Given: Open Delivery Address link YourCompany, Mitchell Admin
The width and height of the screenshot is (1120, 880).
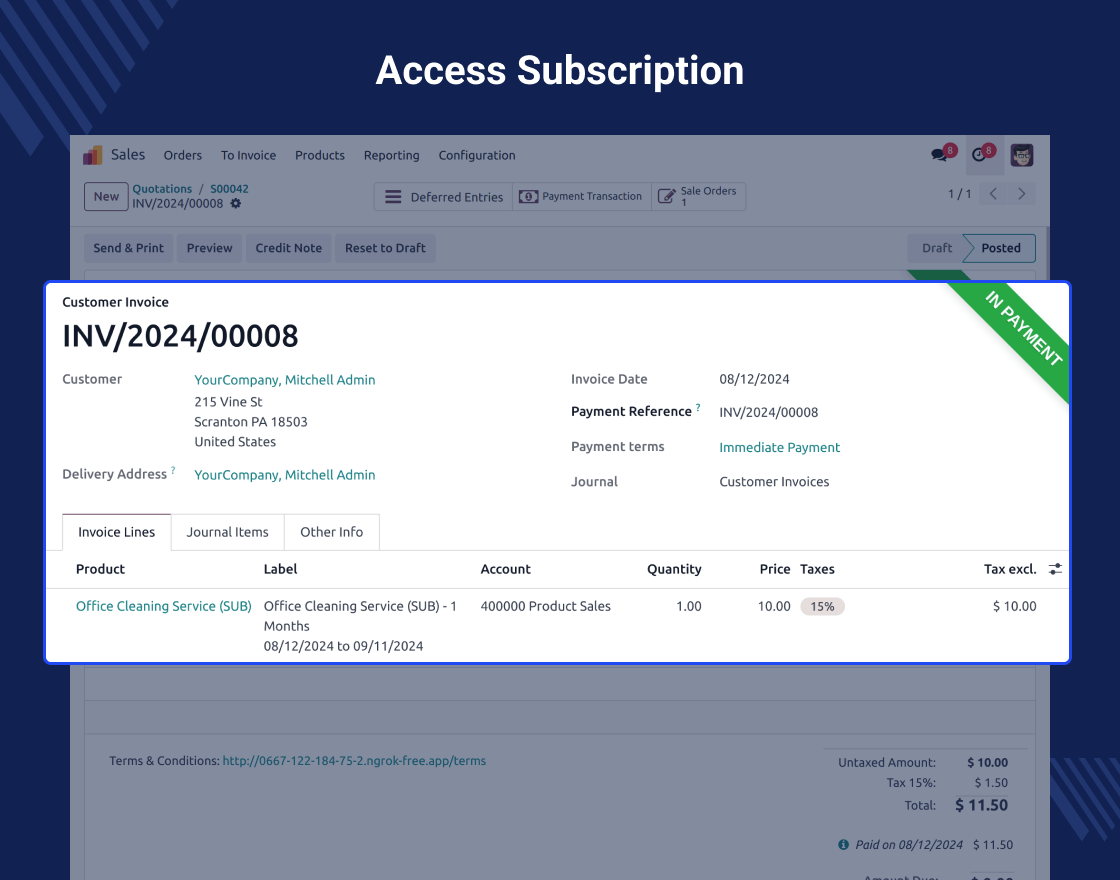Looking at the screenshot, I should point(284,475).
